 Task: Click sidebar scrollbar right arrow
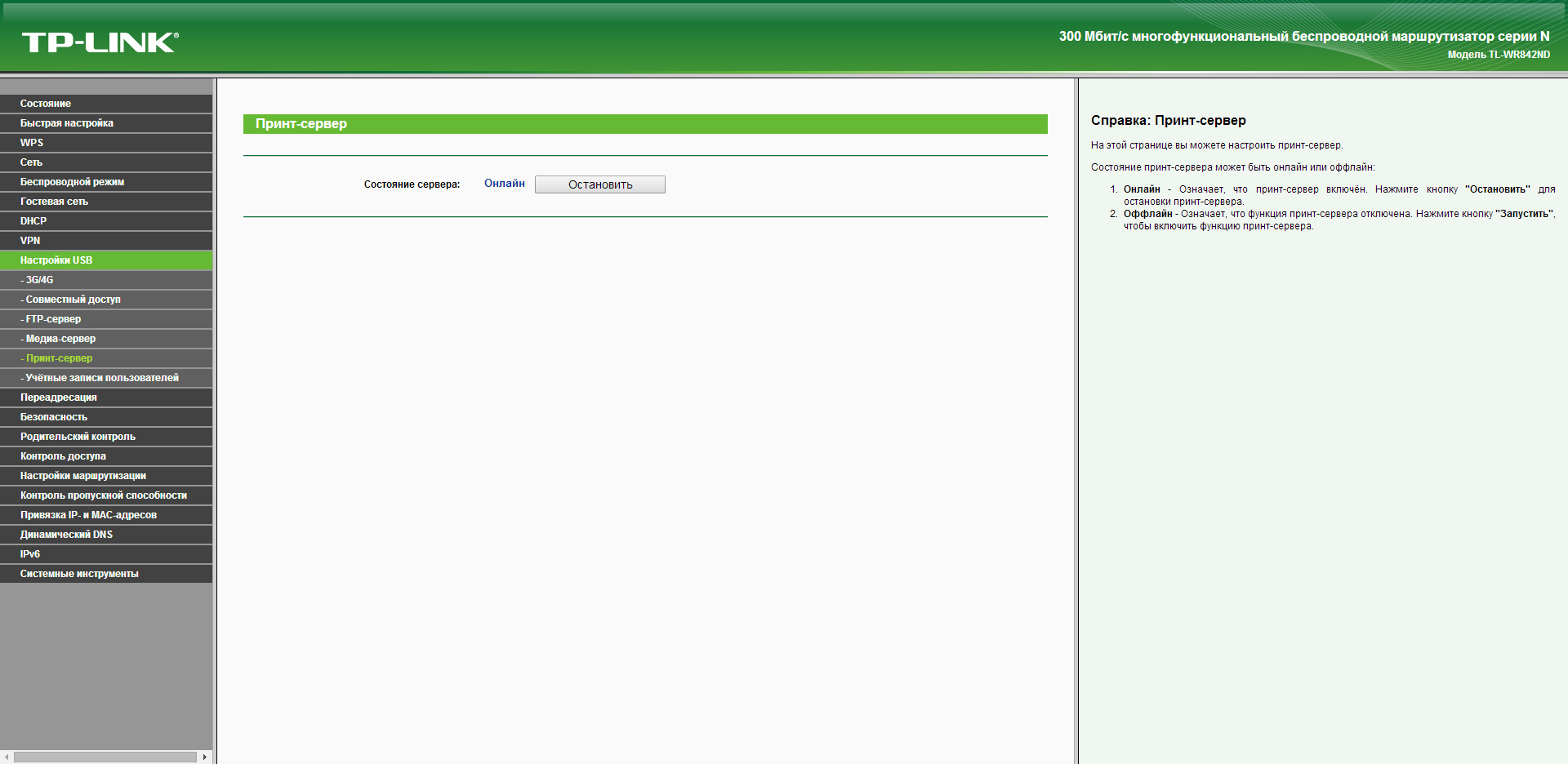[x=205, y=757]
